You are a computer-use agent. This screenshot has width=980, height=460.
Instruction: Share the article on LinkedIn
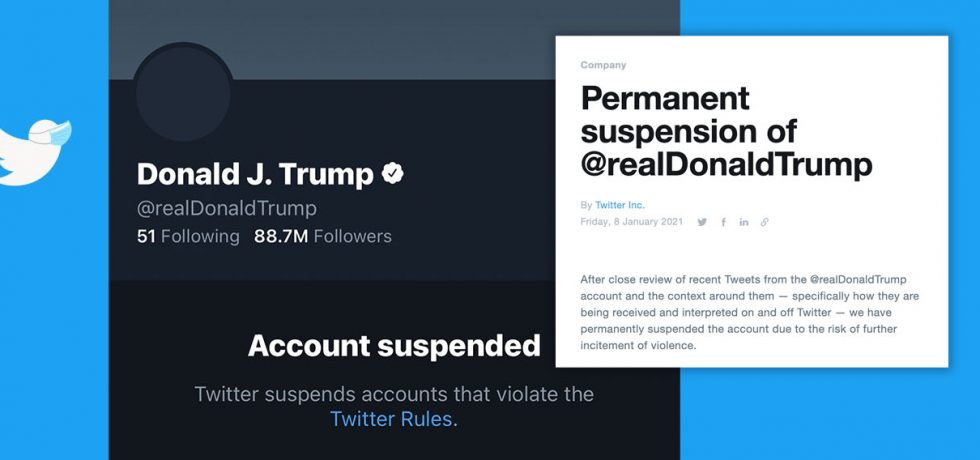(744, 222)
